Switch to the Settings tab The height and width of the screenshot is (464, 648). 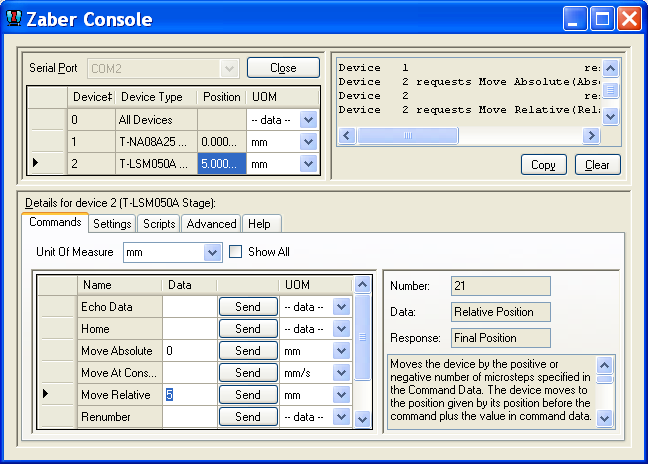point(112,224)
